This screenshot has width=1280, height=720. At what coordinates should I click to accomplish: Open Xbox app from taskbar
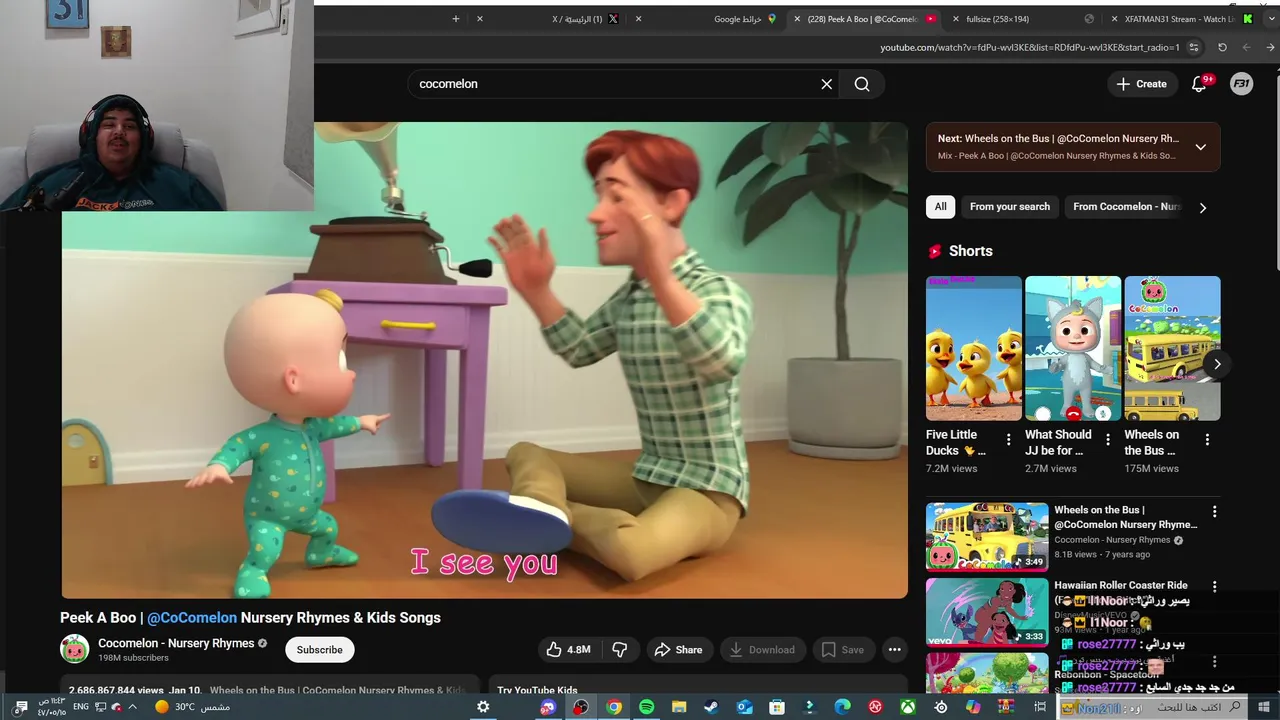(x=908, y=707)
